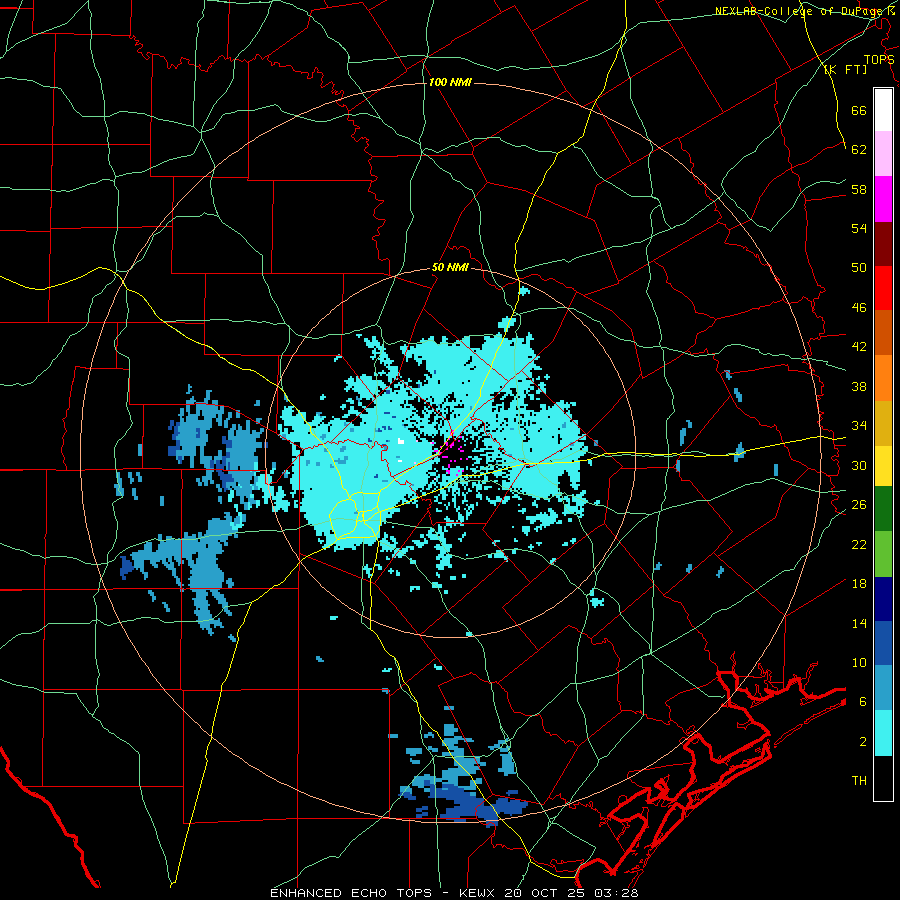
Task: Click the "100 NMI" range ring label
Action: point(450,82)
